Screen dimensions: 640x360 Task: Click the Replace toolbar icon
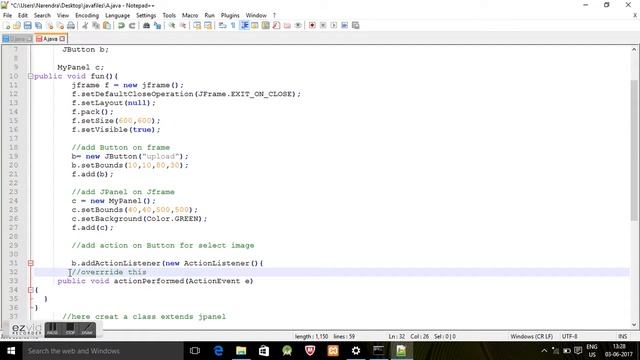[x=157, y=25]
